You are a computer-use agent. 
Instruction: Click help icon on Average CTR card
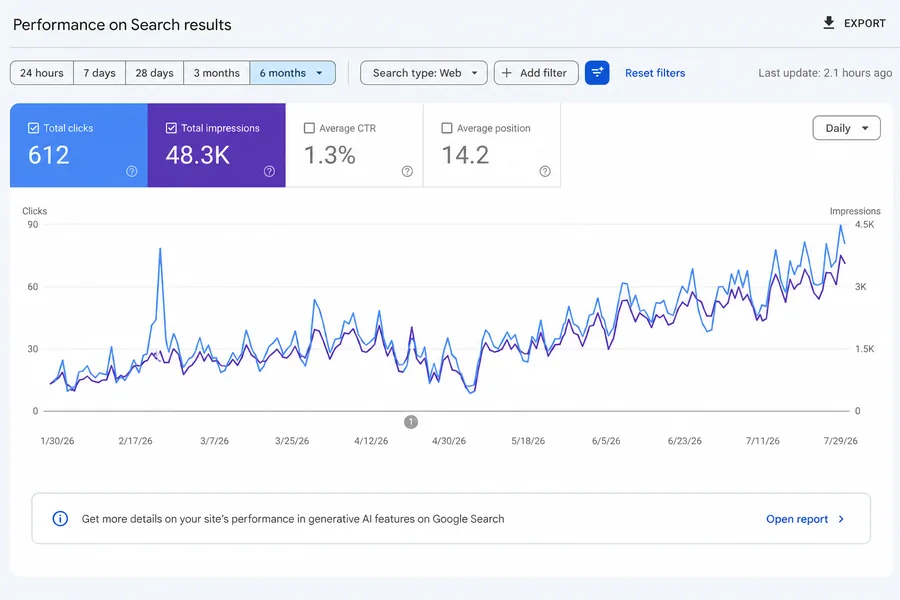pos(407,171)
